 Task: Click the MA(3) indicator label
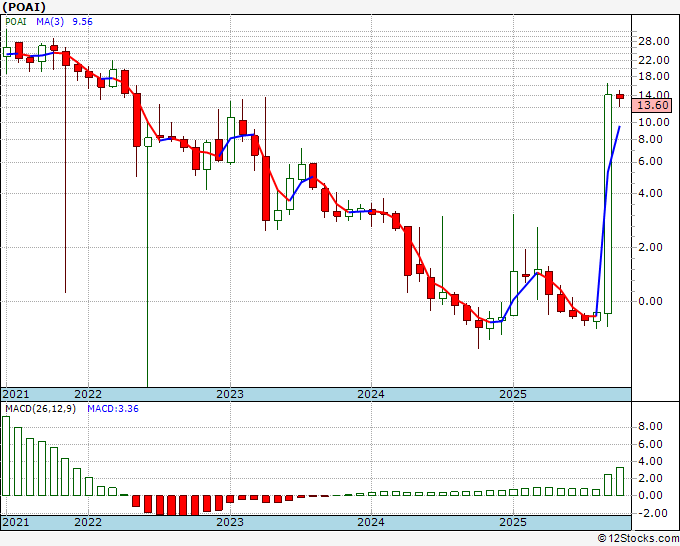point(50,21)
